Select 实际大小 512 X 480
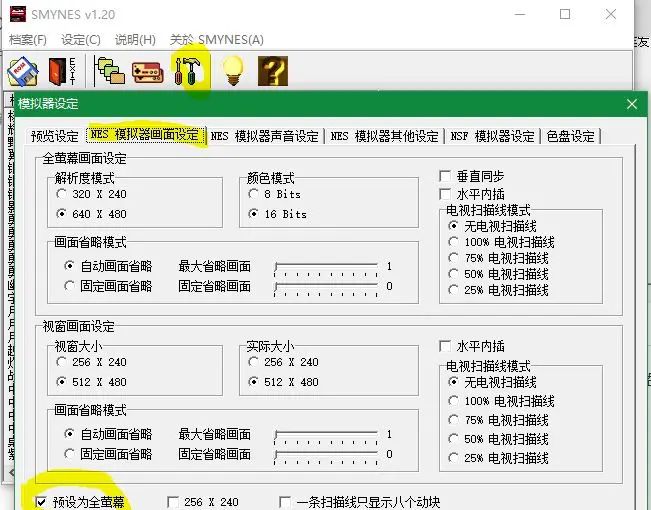 (284, 382)
